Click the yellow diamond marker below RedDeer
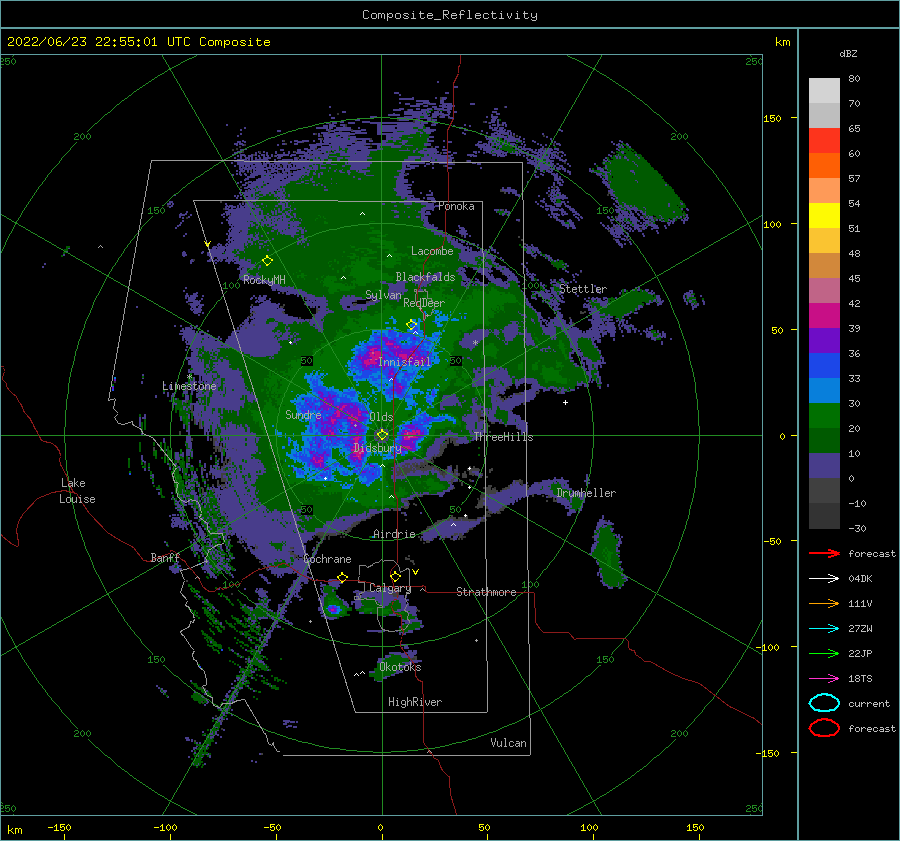The height and width of the screenshot is (841, 900). tap(412, 325)
